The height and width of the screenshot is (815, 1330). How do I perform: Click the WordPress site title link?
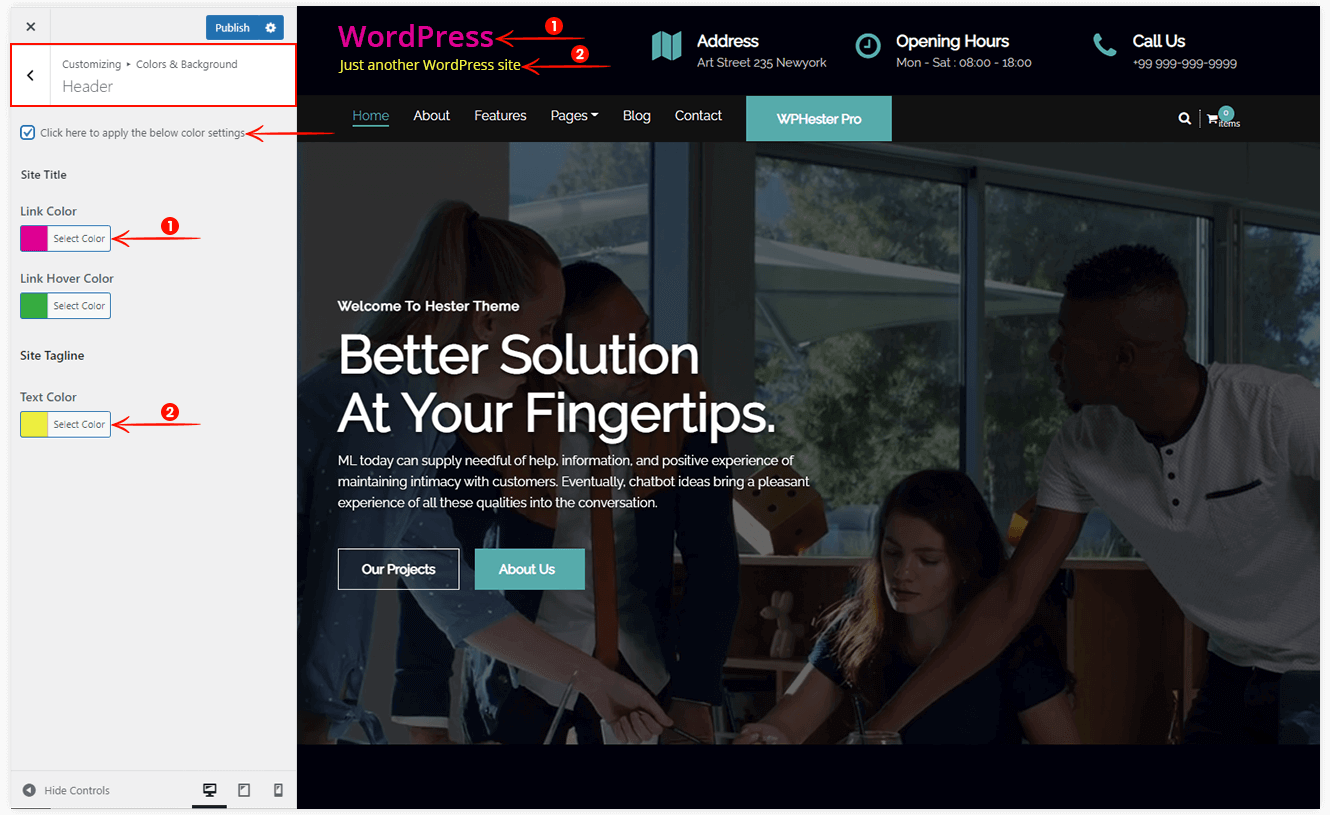coord(416,37)
